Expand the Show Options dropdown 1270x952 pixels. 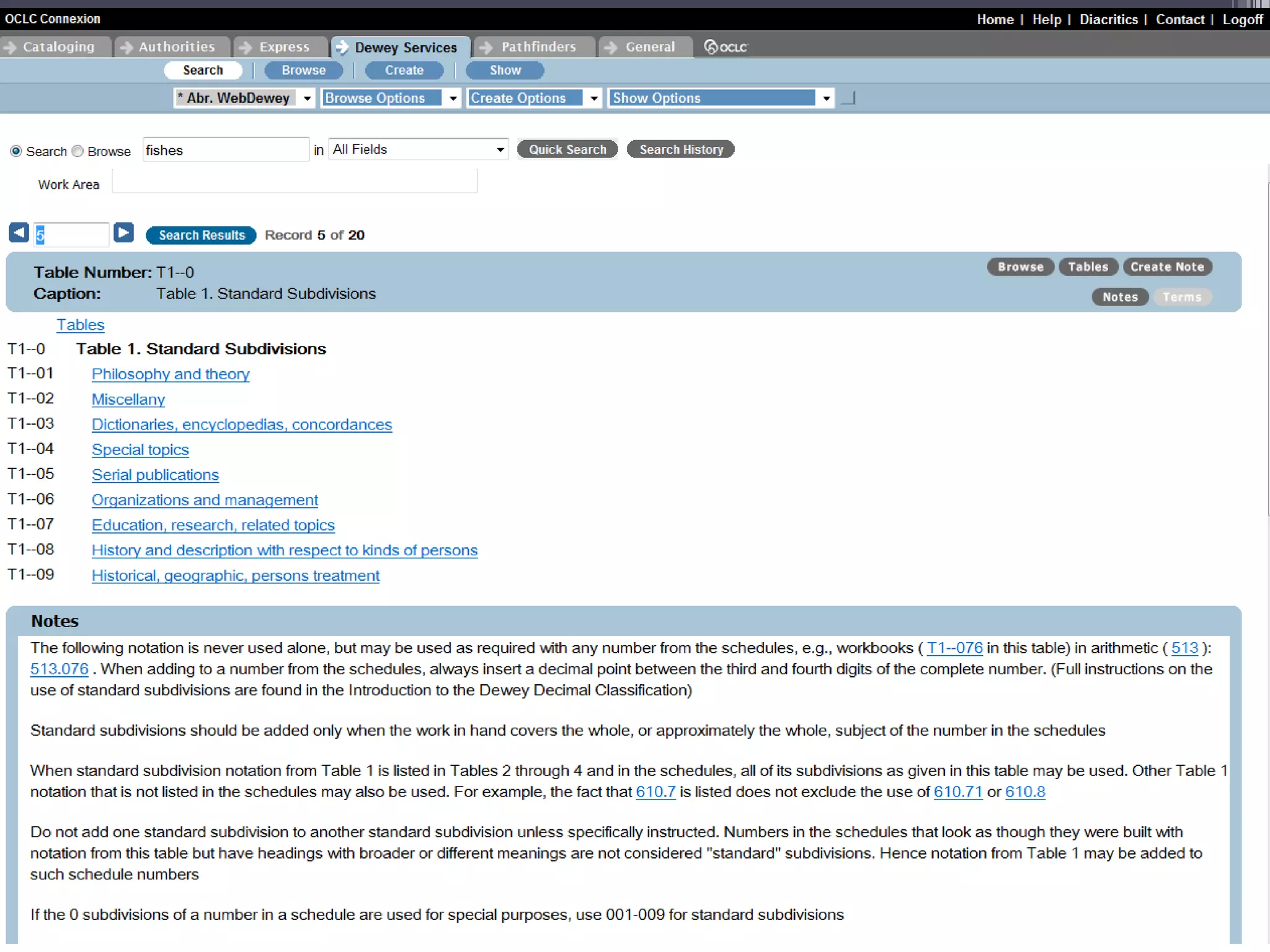pos(721,98)
